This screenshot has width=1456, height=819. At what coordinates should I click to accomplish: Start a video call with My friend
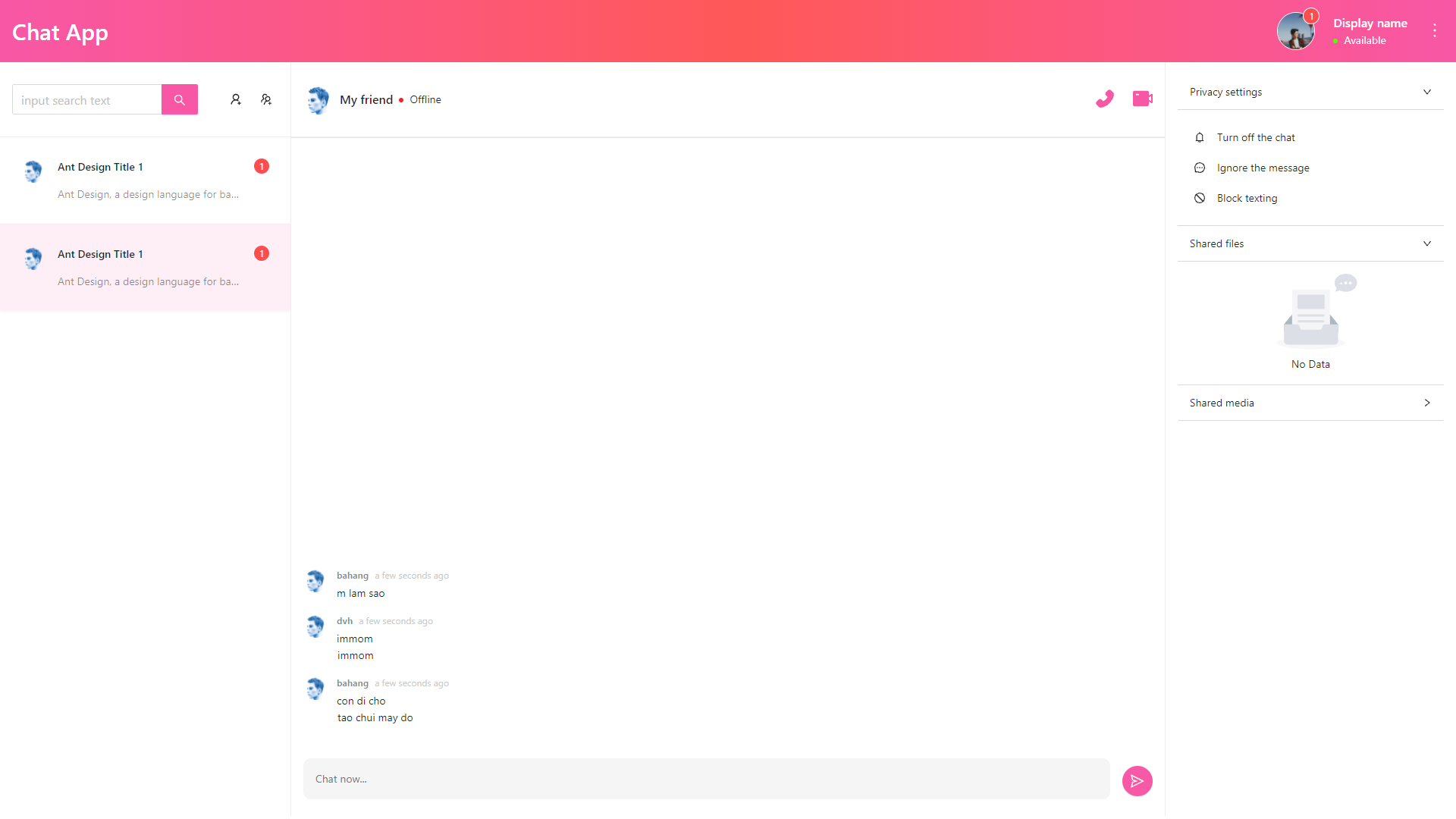1143,99
